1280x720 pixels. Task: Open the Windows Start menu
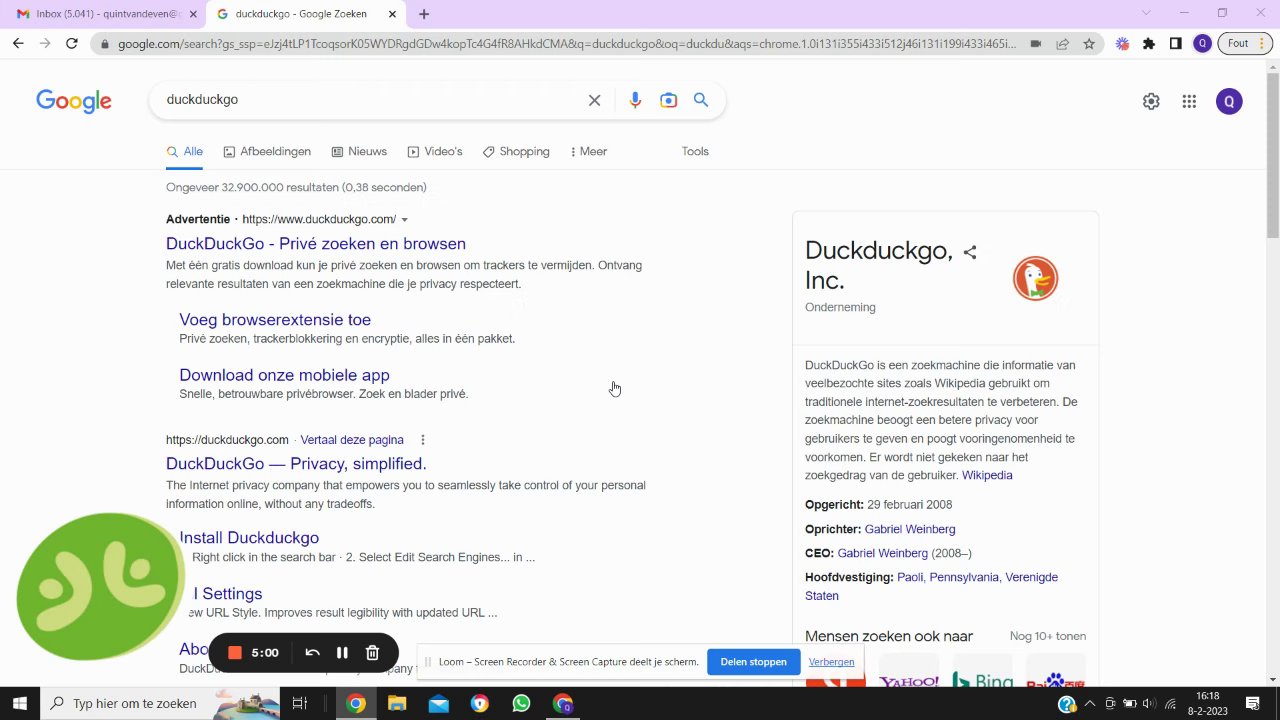pyautogui.click(x=20, y=703)
